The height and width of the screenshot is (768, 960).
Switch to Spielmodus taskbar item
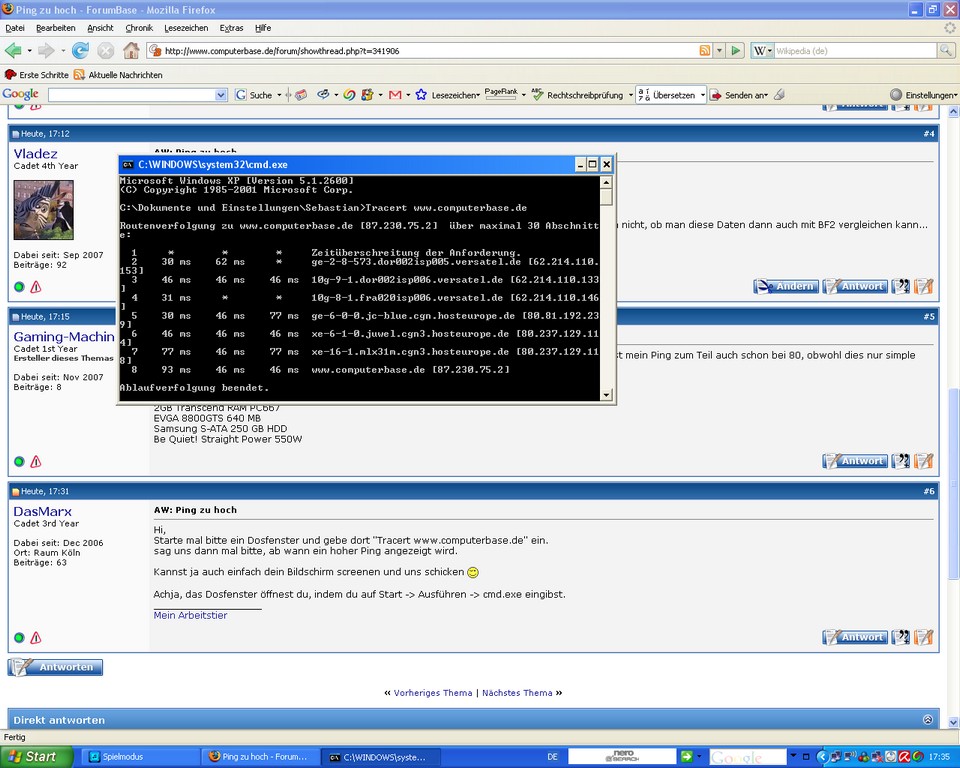[140, 757]
